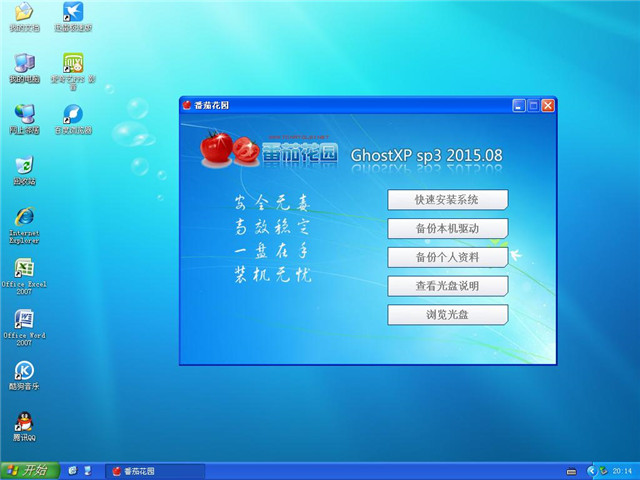Image resolution: width=640 pixels, height=480 pixels.
Task: Click the show desktop quick launch icon
Action: pyautogui.click(x=88, y=471)
